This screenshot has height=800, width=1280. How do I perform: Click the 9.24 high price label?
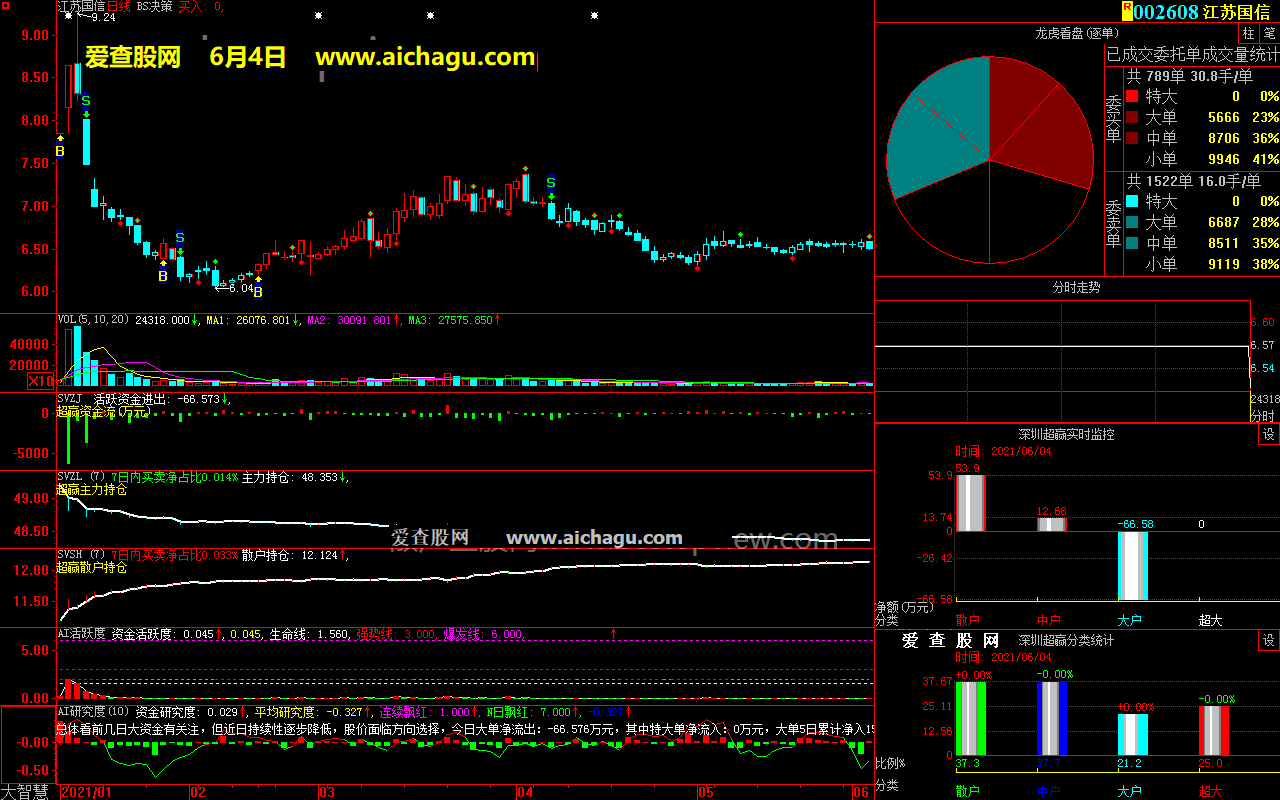(102, 17)
